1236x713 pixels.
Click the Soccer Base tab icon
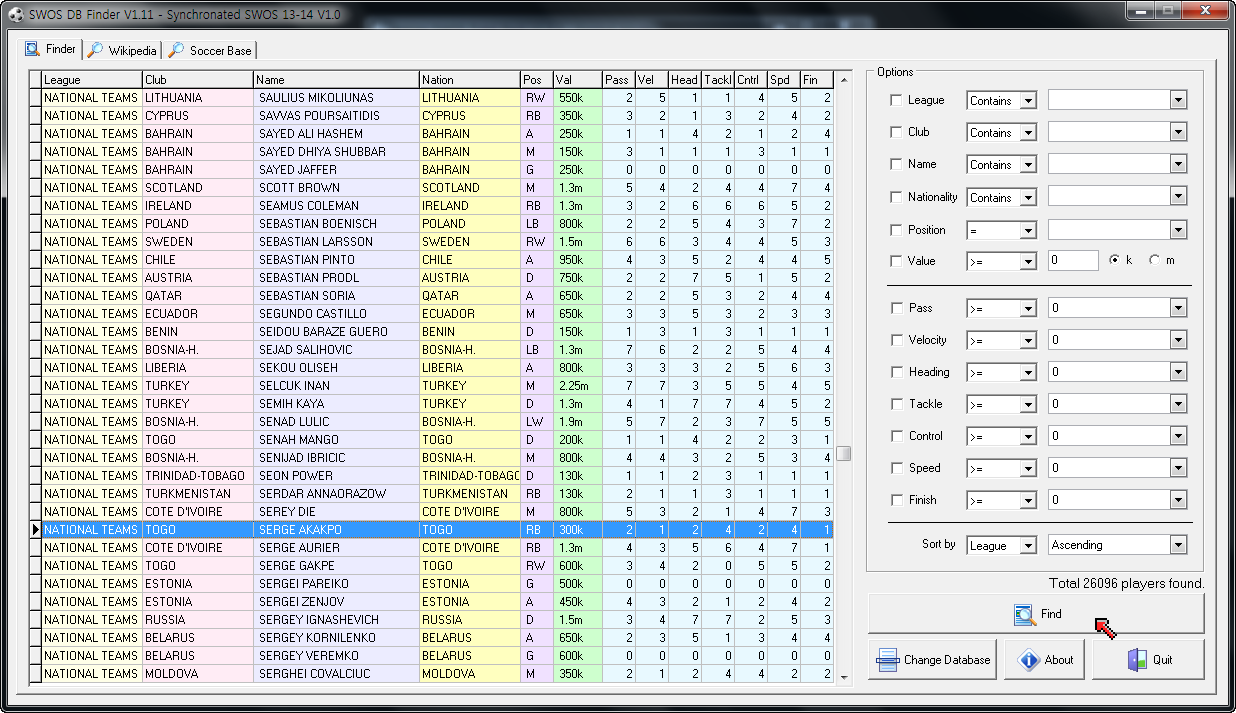coord(176,50)
